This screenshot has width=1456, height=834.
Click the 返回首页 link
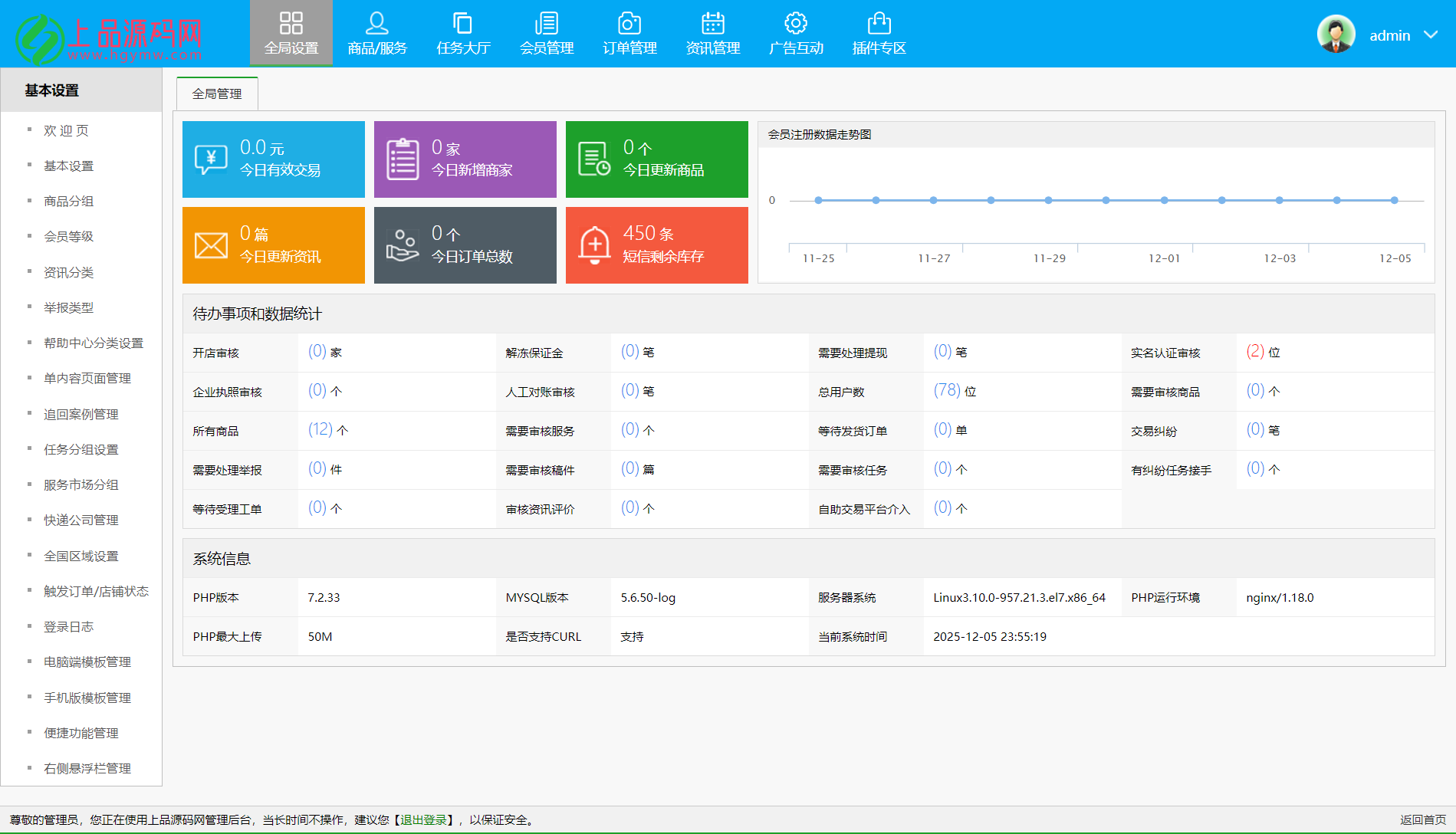(1418, 819)
